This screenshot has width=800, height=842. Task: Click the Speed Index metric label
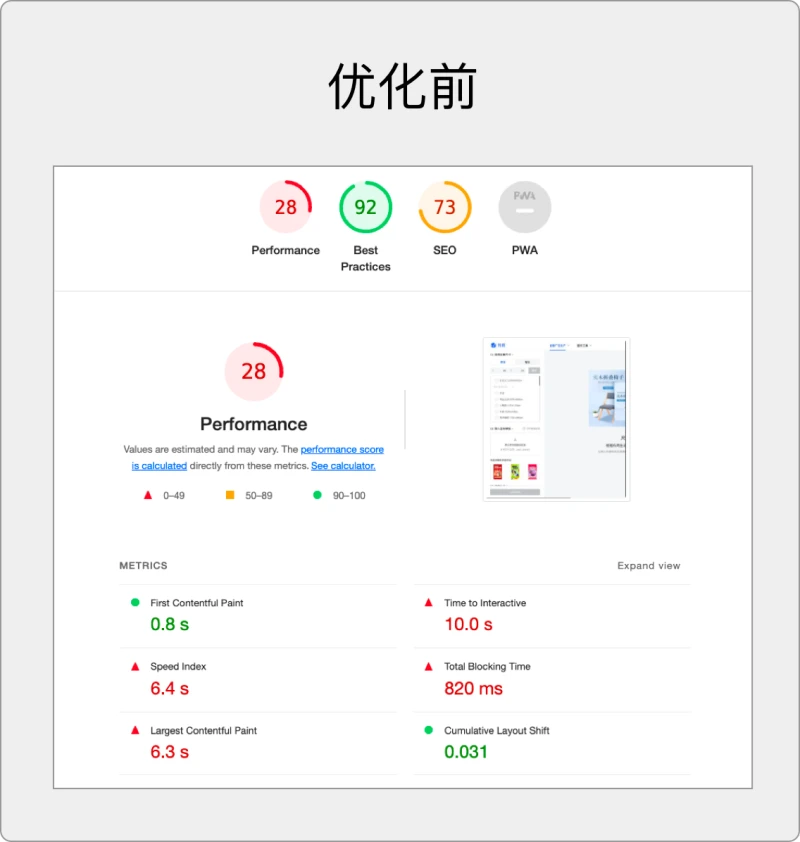178,666
